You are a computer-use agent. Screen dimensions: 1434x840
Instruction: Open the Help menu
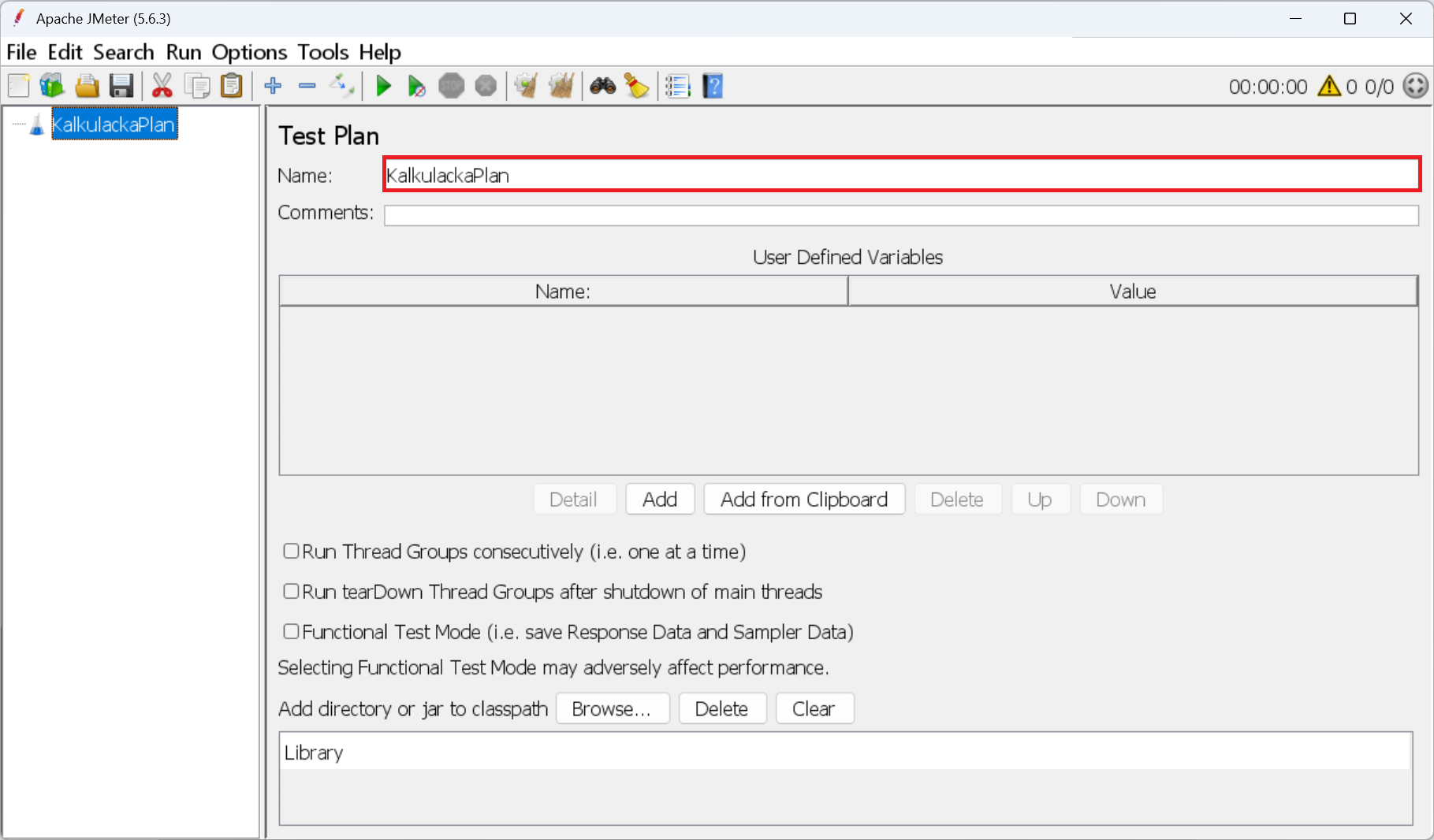380,52
